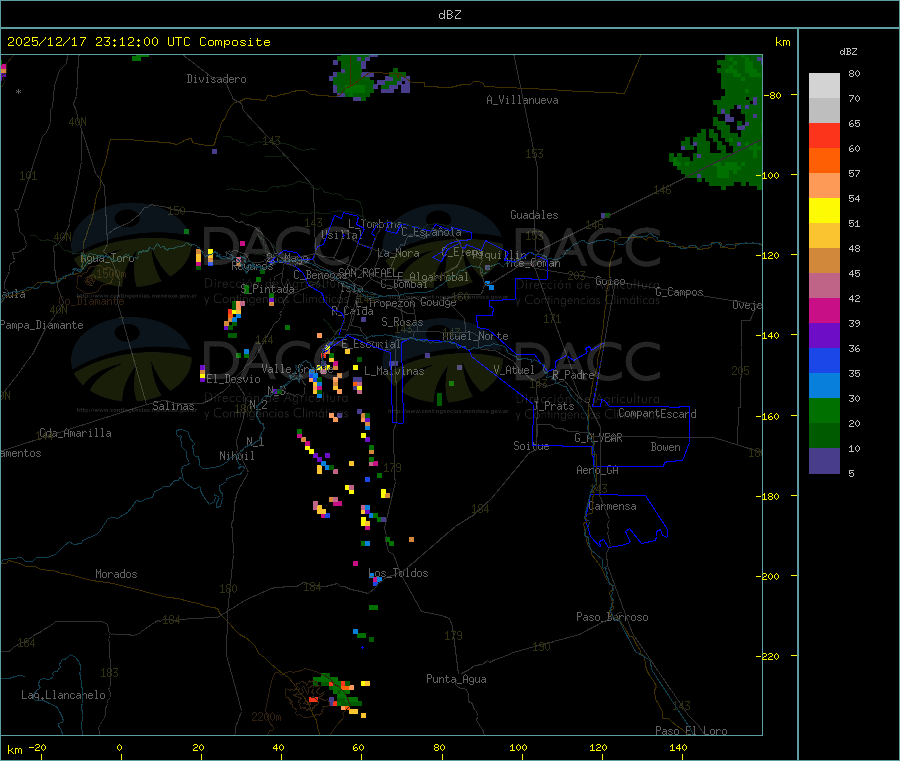Click the J_Prats place label
The height and width of the screenshot is (761, 900).
pyautogui.click(x=554, y=406)
